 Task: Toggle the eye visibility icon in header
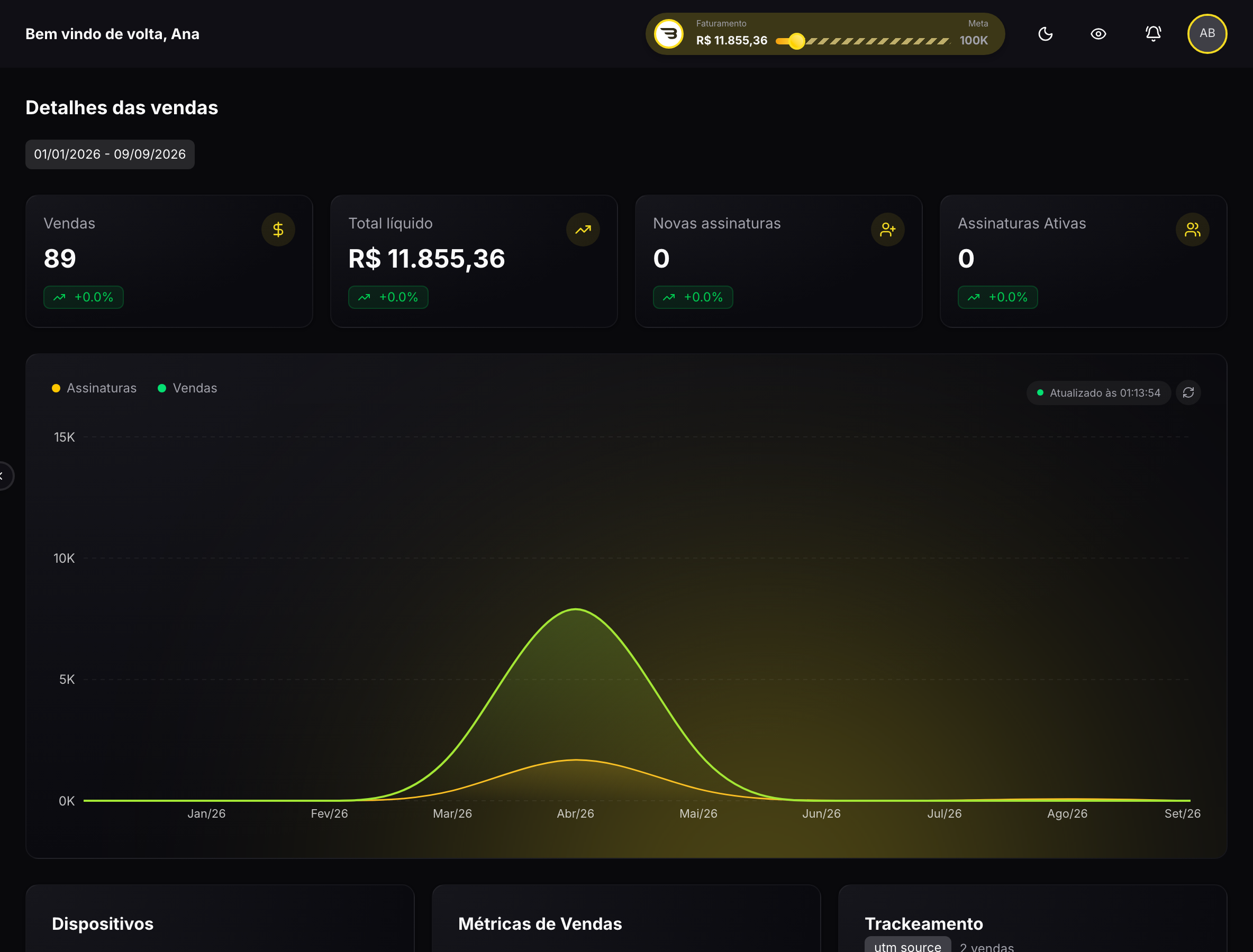coord(1098,34)
